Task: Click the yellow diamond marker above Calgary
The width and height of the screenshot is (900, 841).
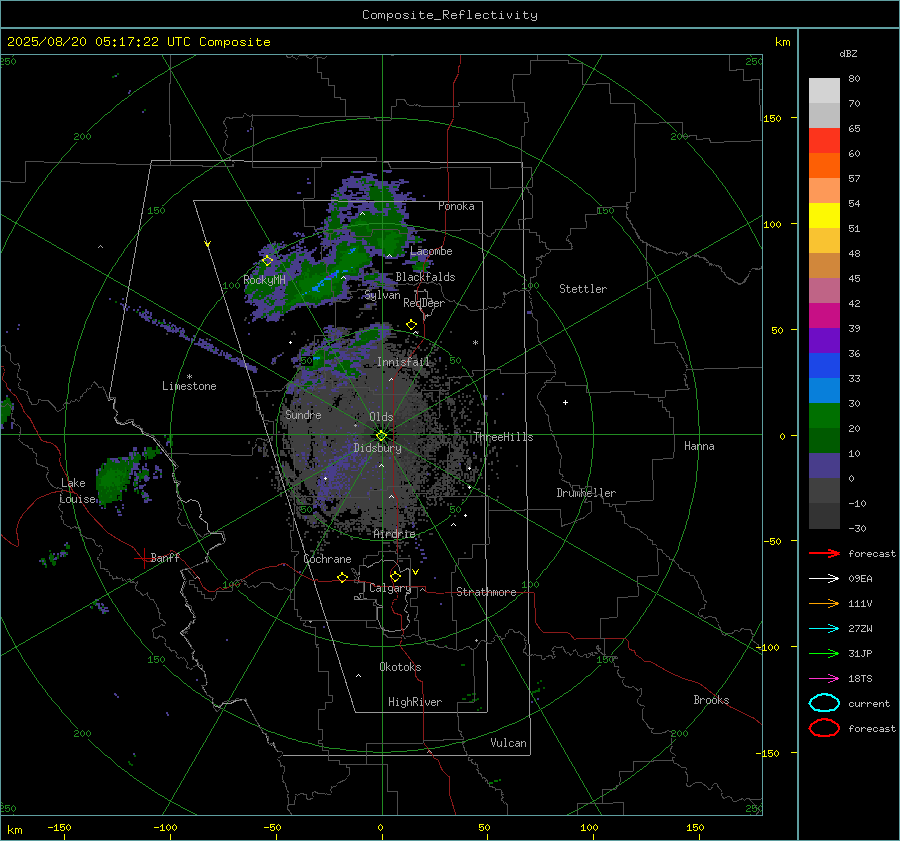Action: pos(395,576)
